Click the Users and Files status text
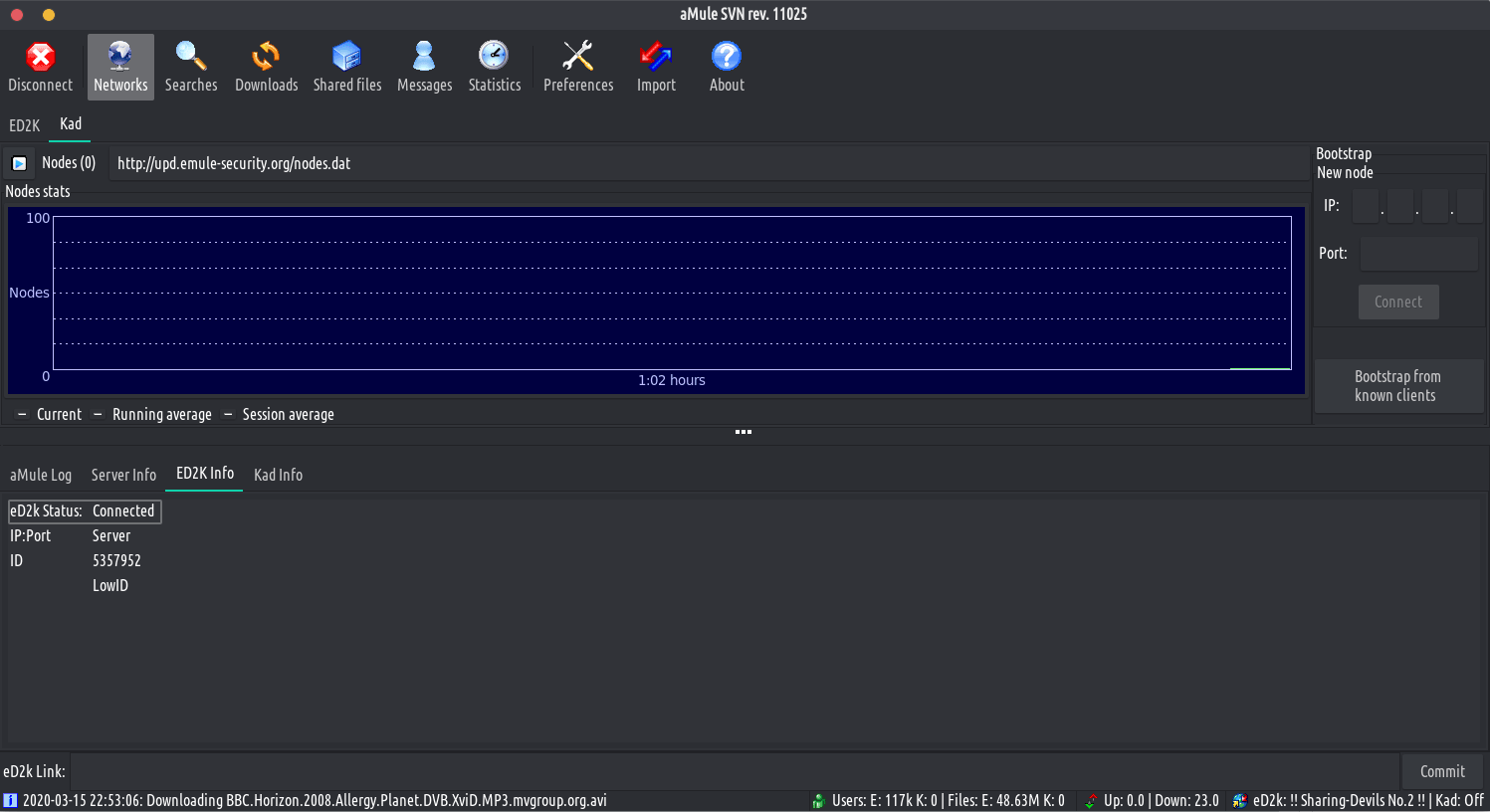The height and width of the screenshot is (812, 1490). [949, 800]
